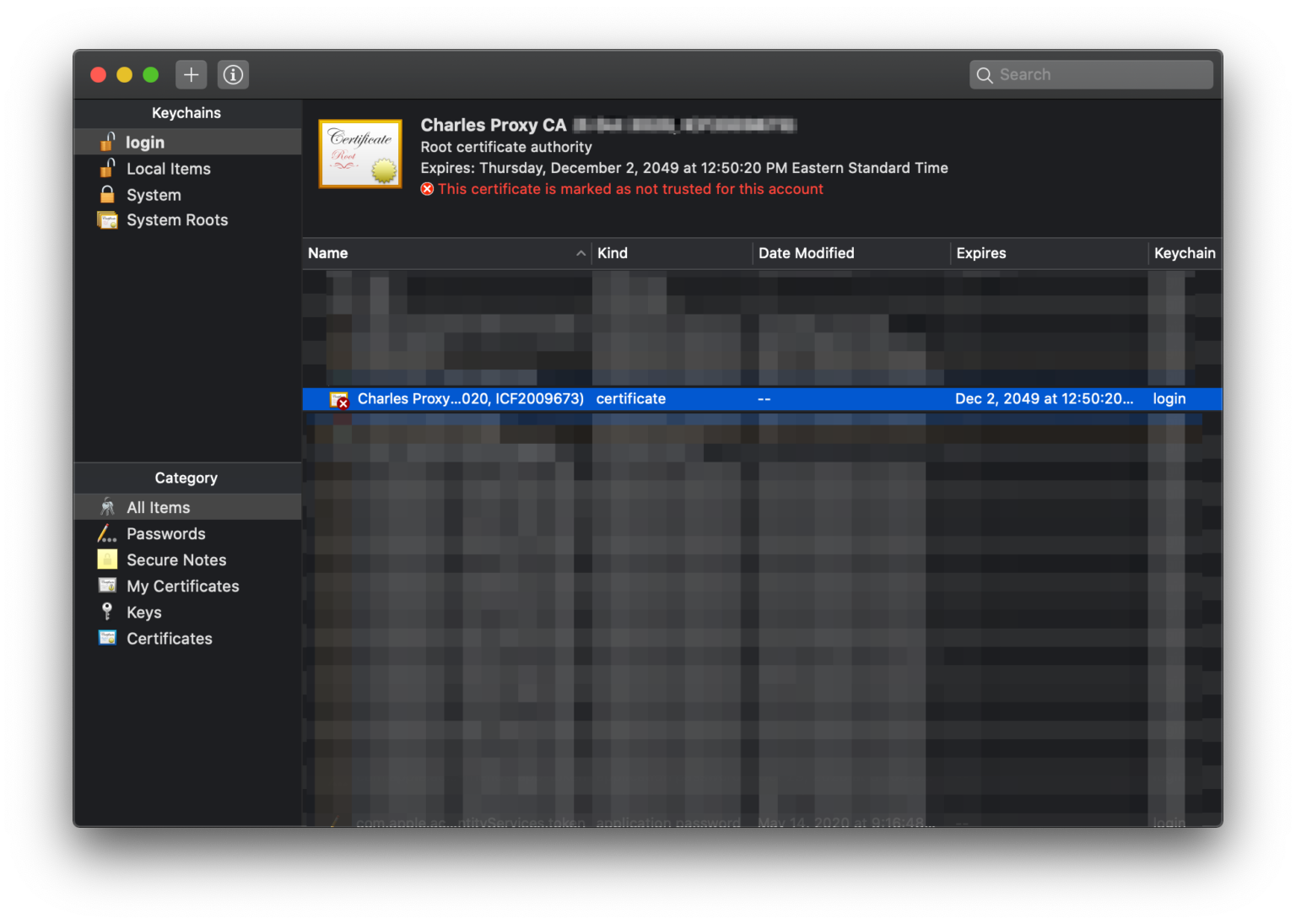
Task: Select the Local Items keychain
Action: pyautogui.click(x=187, y=169)
